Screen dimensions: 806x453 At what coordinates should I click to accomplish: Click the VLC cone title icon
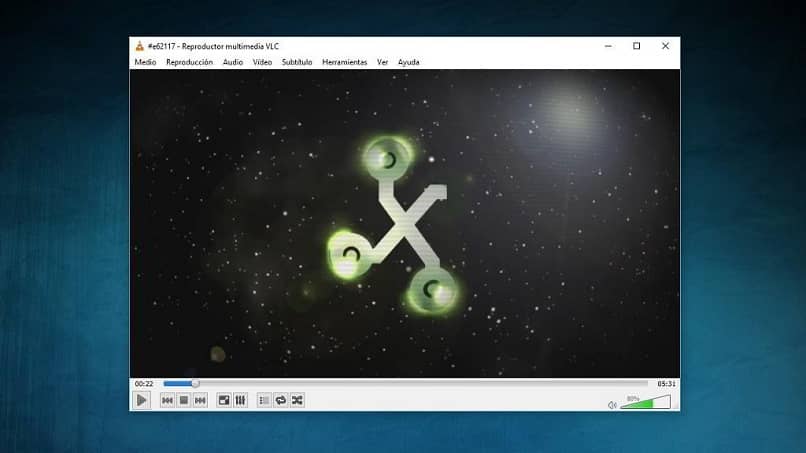pyautogui.click(x=139, y=46)
